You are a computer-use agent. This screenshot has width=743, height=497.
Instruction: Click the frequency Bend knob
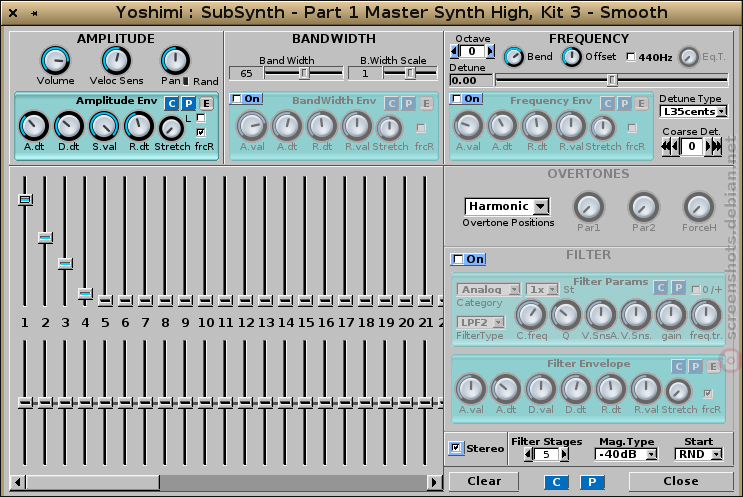pyautogui.click(x=513, y=57)
